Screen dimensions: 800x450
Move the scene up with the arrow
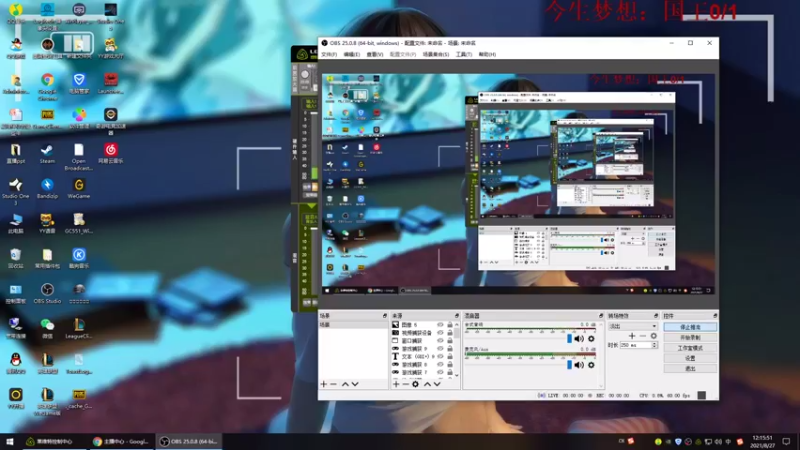(x=345, y=384)
